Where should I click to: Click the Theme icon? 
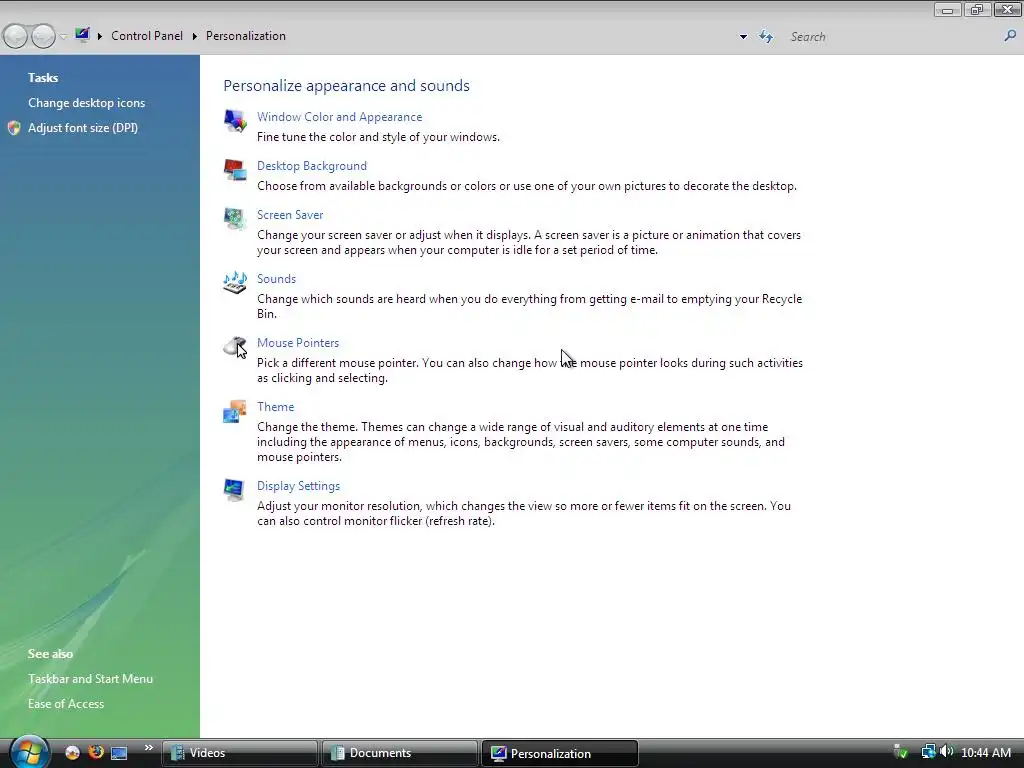coord(235,411)
